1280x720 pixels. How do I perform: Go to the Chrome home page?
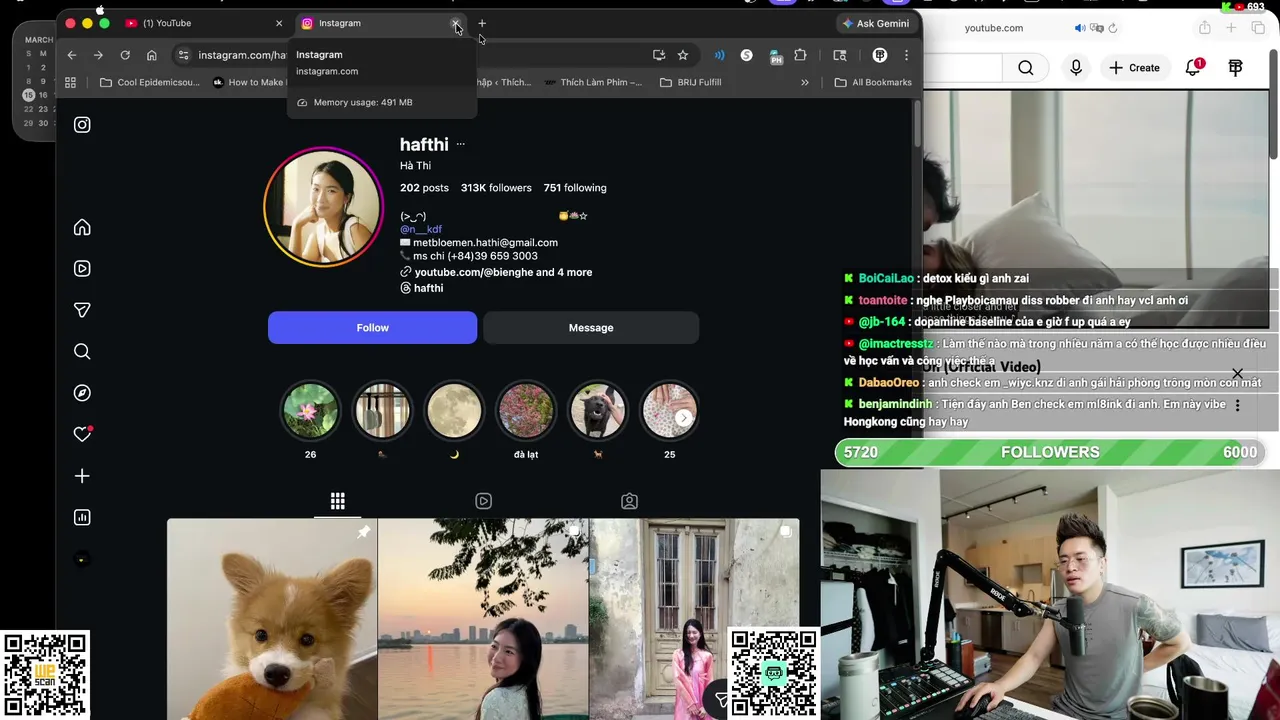152,55
